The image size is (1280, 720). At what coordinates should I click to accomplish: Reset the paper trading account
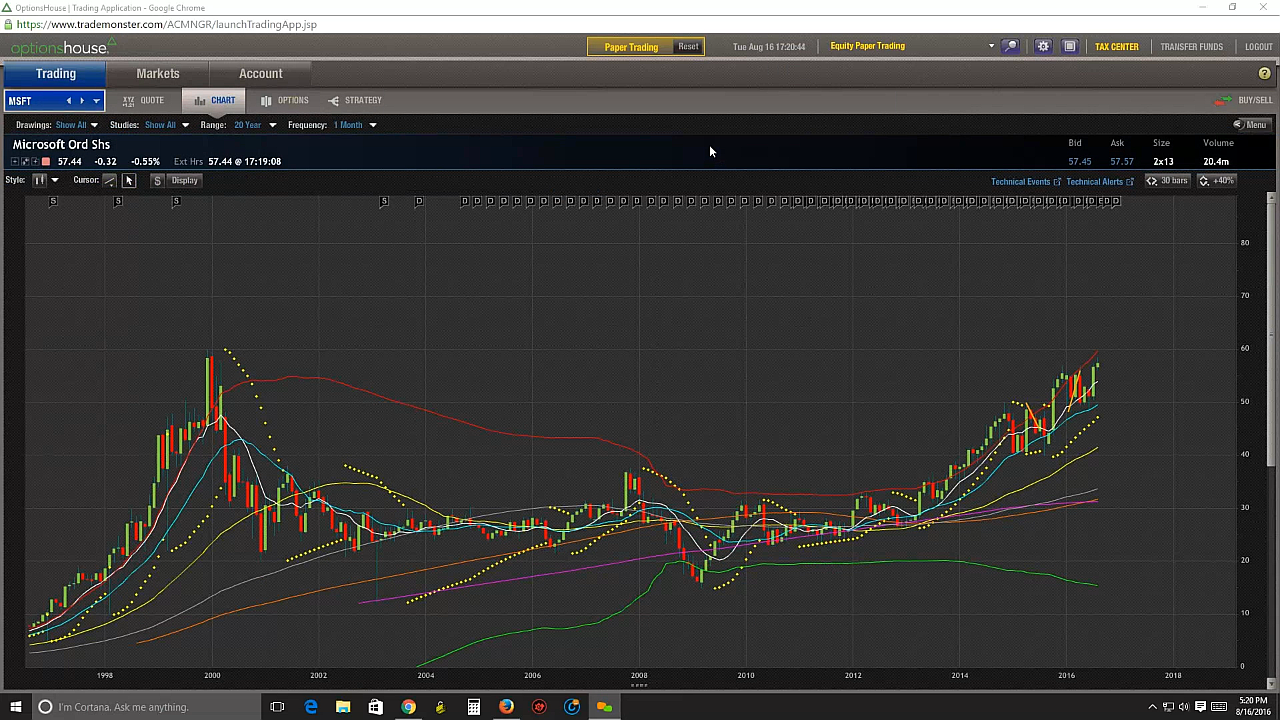point(688,46)
